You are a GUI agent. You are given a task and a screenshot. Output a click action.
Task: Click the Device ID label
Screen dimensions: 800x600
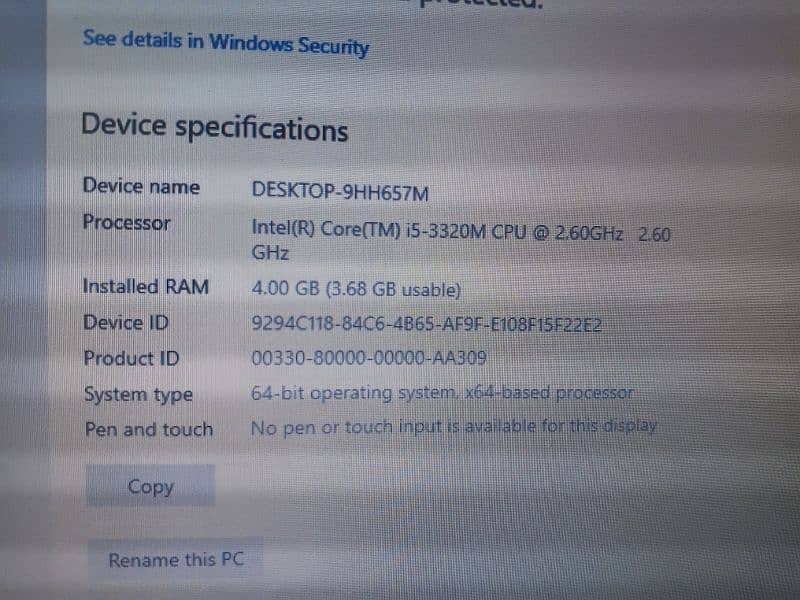click(126, 322)
